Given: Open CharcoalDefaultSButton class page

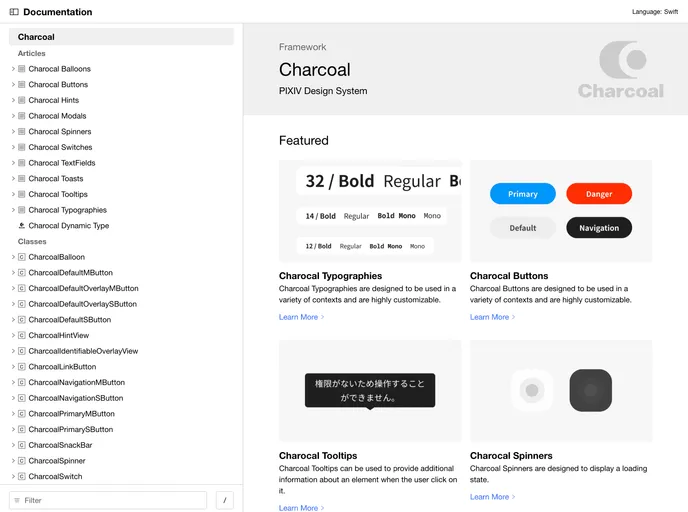Looking at the screenshot, I should pyautogui.click(x=70, y=320).
